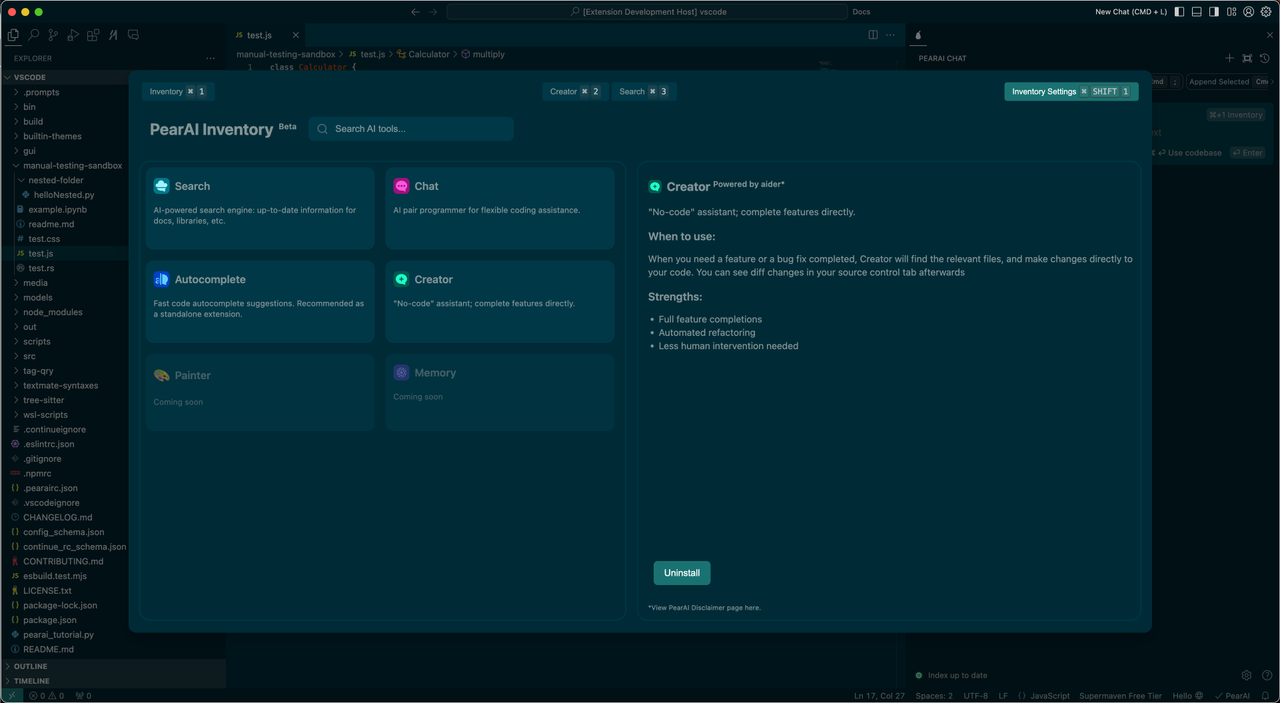This screenshot has width=1280, height=703.
Task: Click the Autocomplete tool icon
Action: click(x=161, y=280)
